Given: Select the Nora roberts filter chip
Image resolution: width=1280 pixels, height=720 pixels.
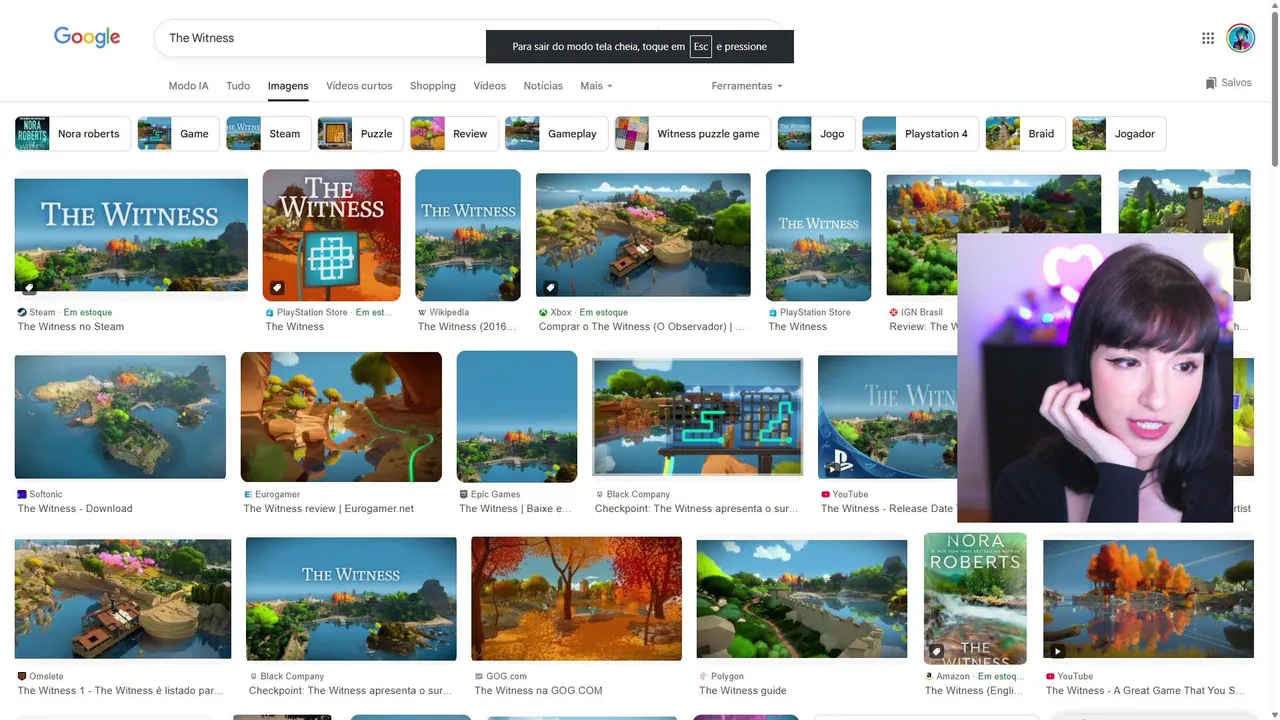Looking at the screenshot, I should (x=73, y=133).
